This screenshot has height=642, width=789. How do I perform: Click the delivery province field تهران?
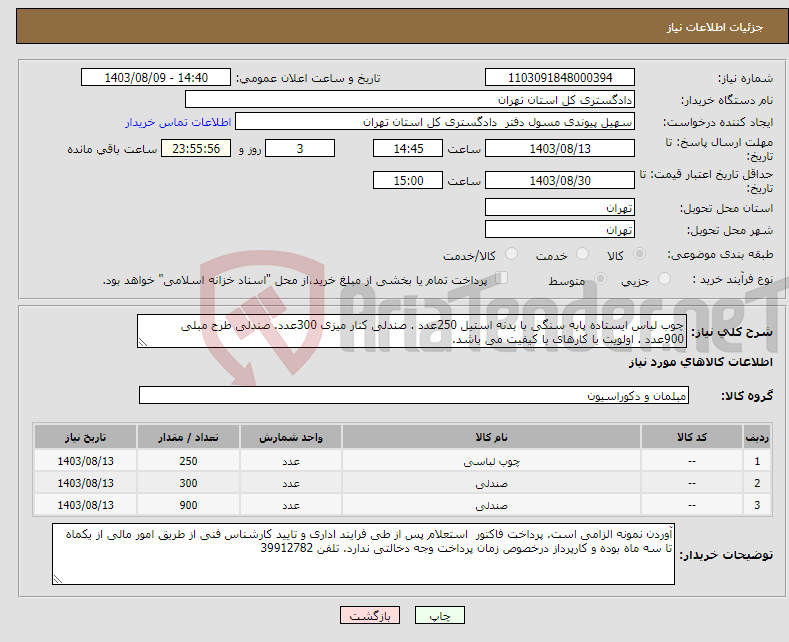tap(560, 207)
